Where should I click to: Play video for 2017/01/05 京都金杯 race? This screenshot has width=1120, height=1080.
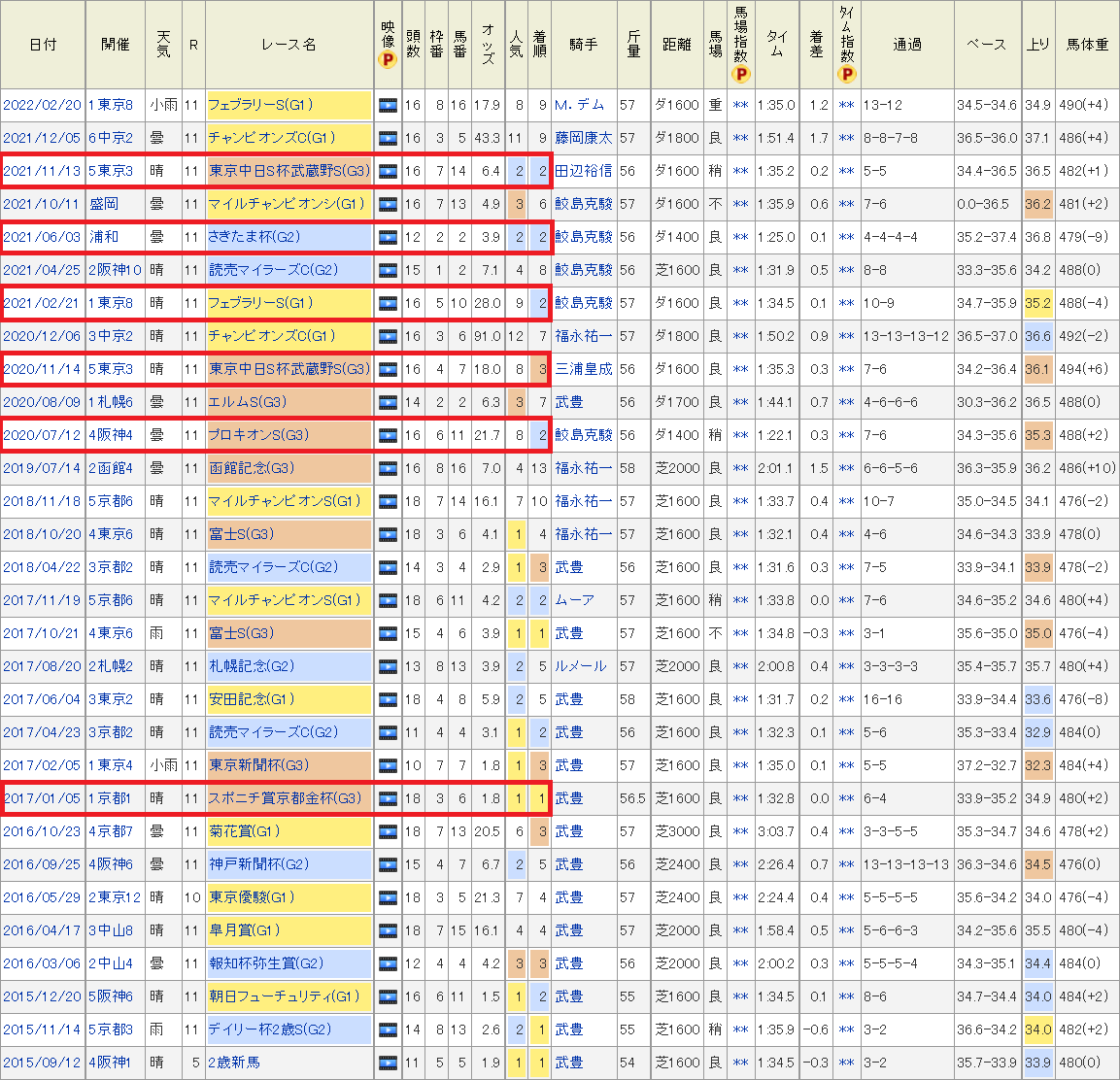click(388, 798)
